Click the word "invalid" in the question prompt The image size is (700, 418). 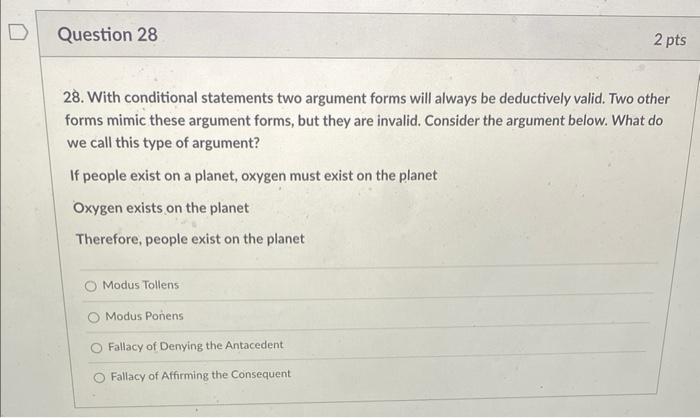pyautogui.click(x=395, y=121)
